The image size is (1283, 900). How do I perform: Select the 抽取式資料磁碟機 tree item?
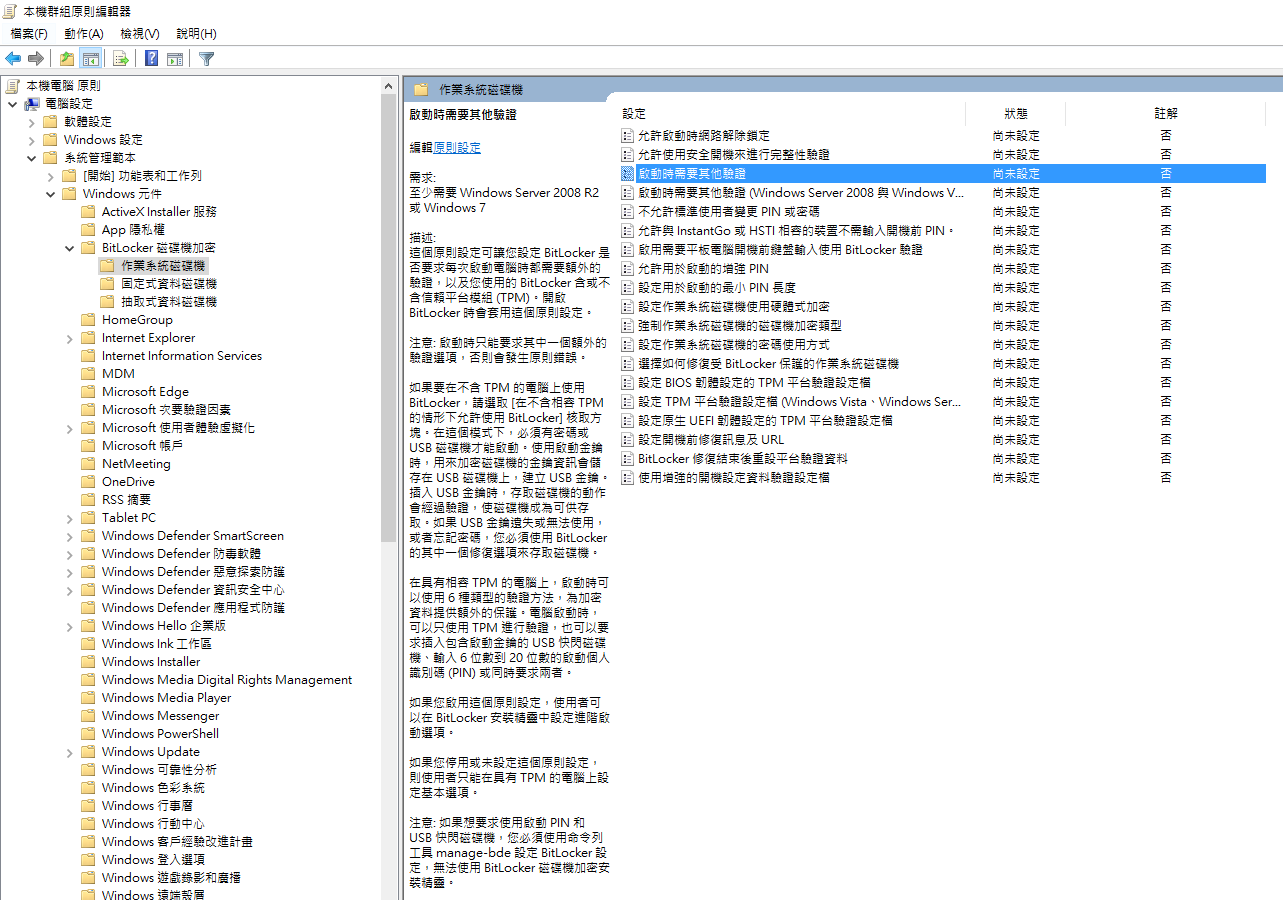[x=169, y=302]
